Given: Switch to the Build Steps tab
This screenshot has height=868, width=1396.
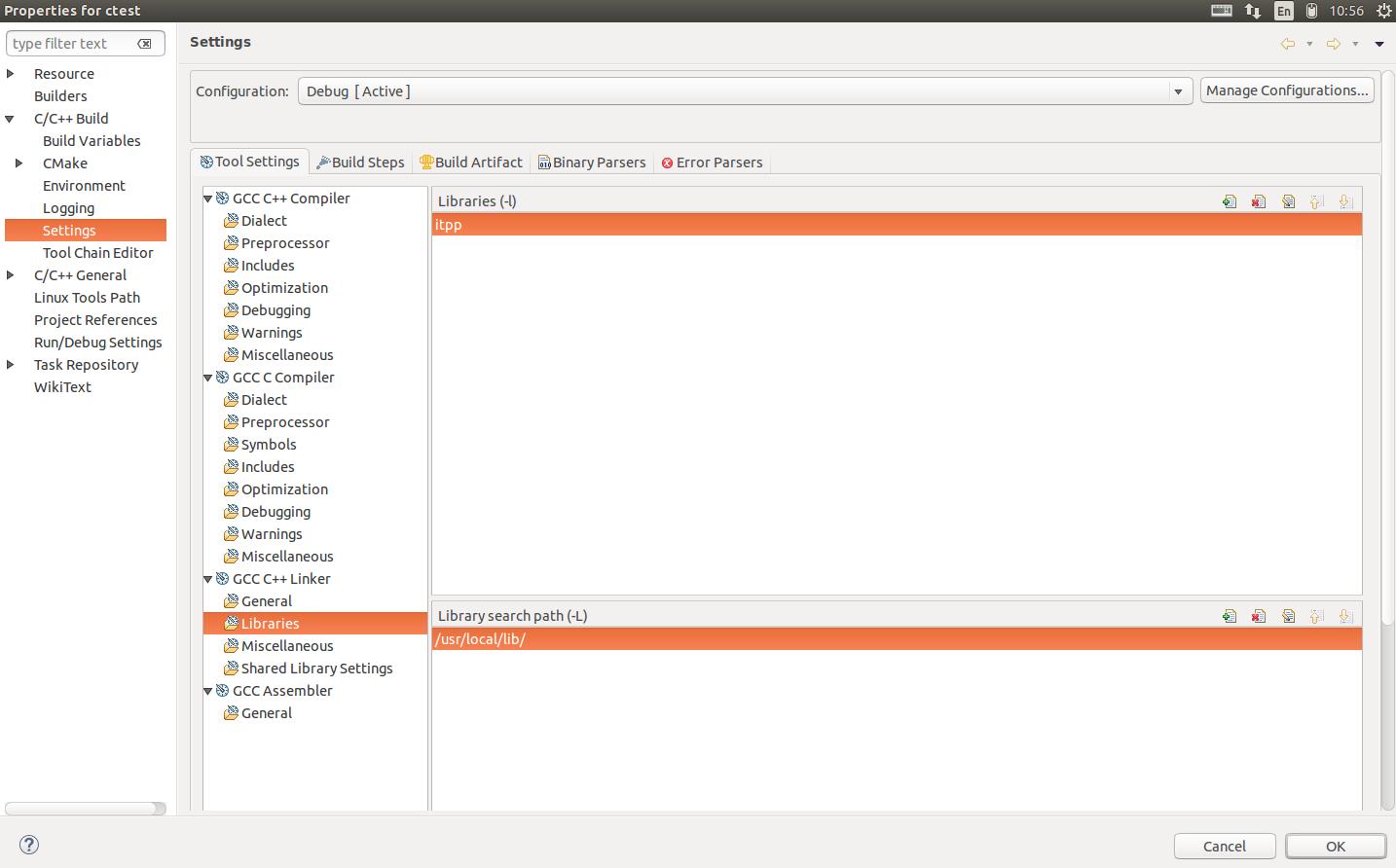Looking at the screenshot, I should 361,163.
